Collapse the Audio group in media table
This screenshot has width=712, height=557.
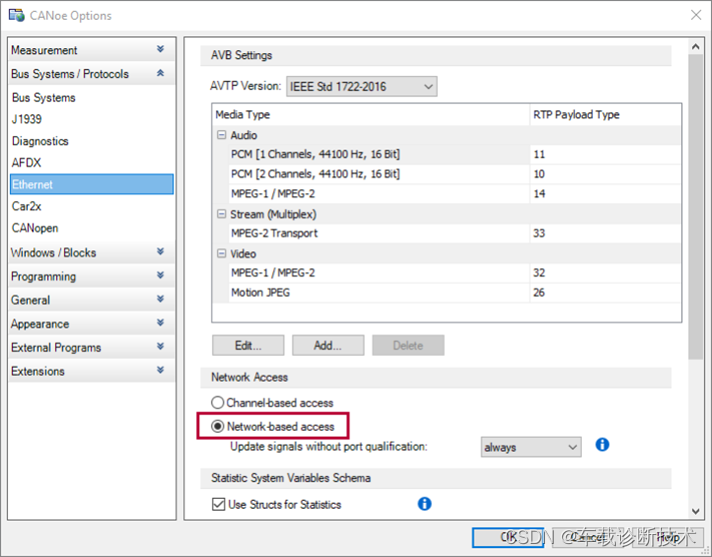click(221, 135)
